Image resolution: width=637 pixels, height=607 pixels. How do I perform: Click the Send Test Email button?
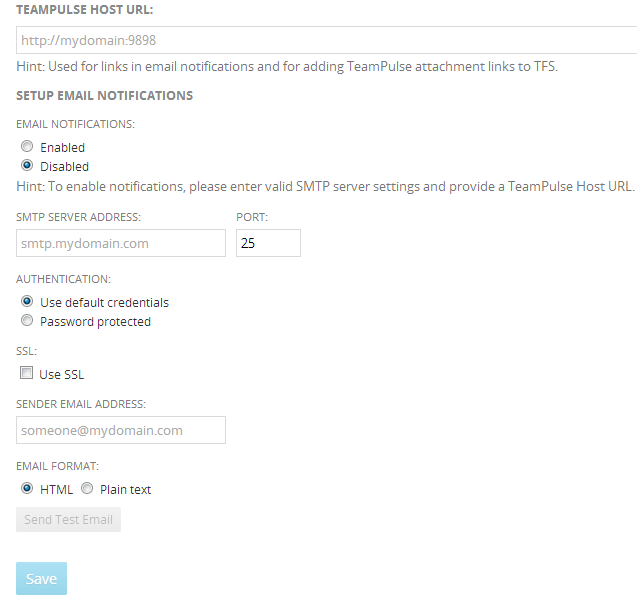point(68,519)
